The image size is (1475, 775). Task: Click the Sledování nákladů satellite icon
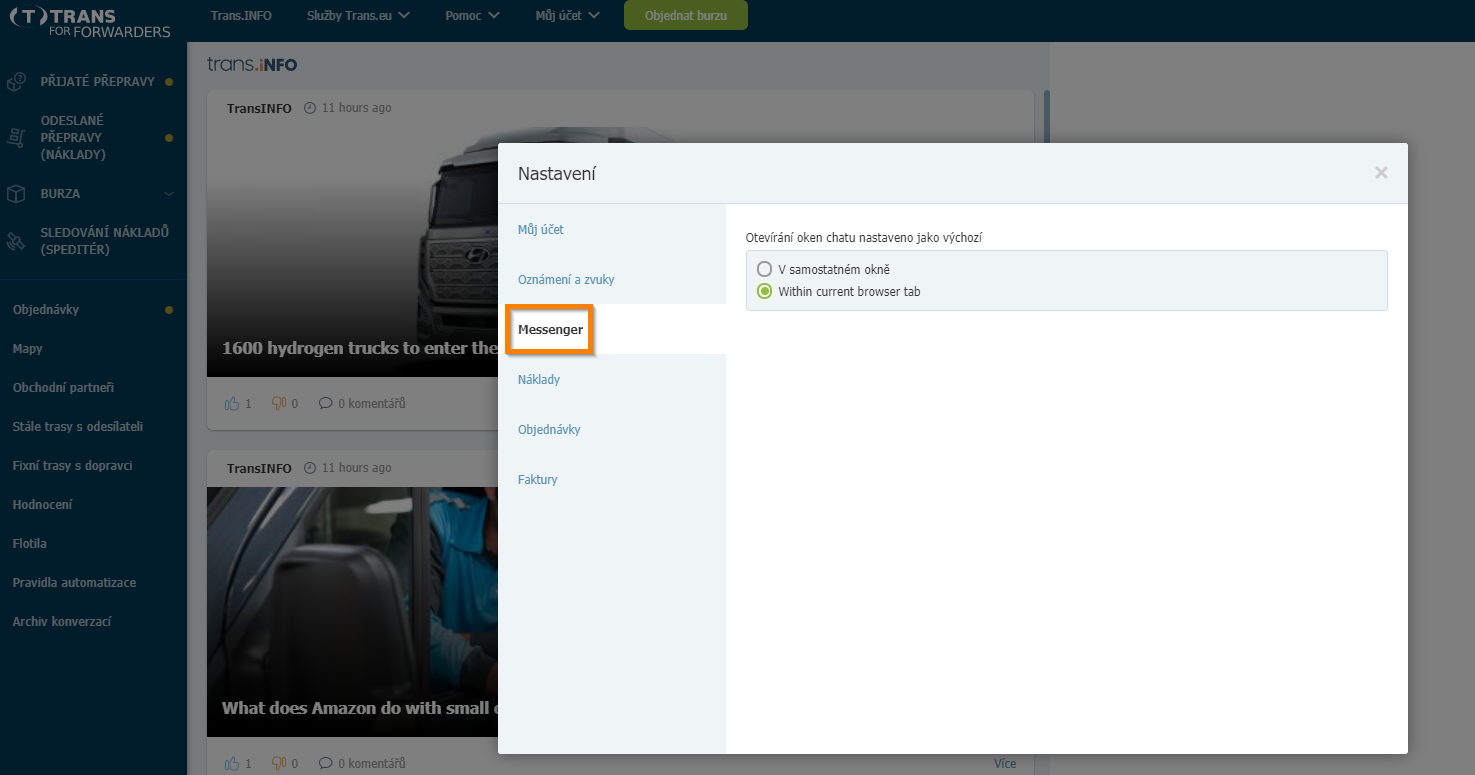coord(16,241)
